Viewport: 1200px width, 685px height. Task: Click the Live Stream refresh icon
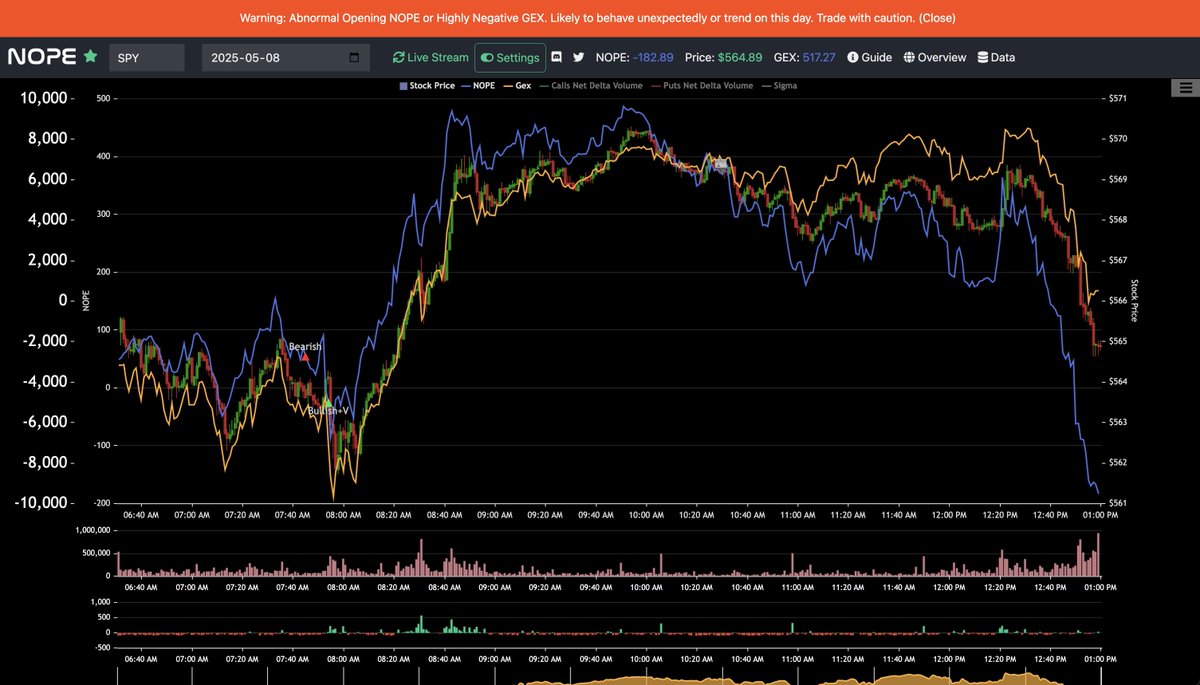click(399, 57)
